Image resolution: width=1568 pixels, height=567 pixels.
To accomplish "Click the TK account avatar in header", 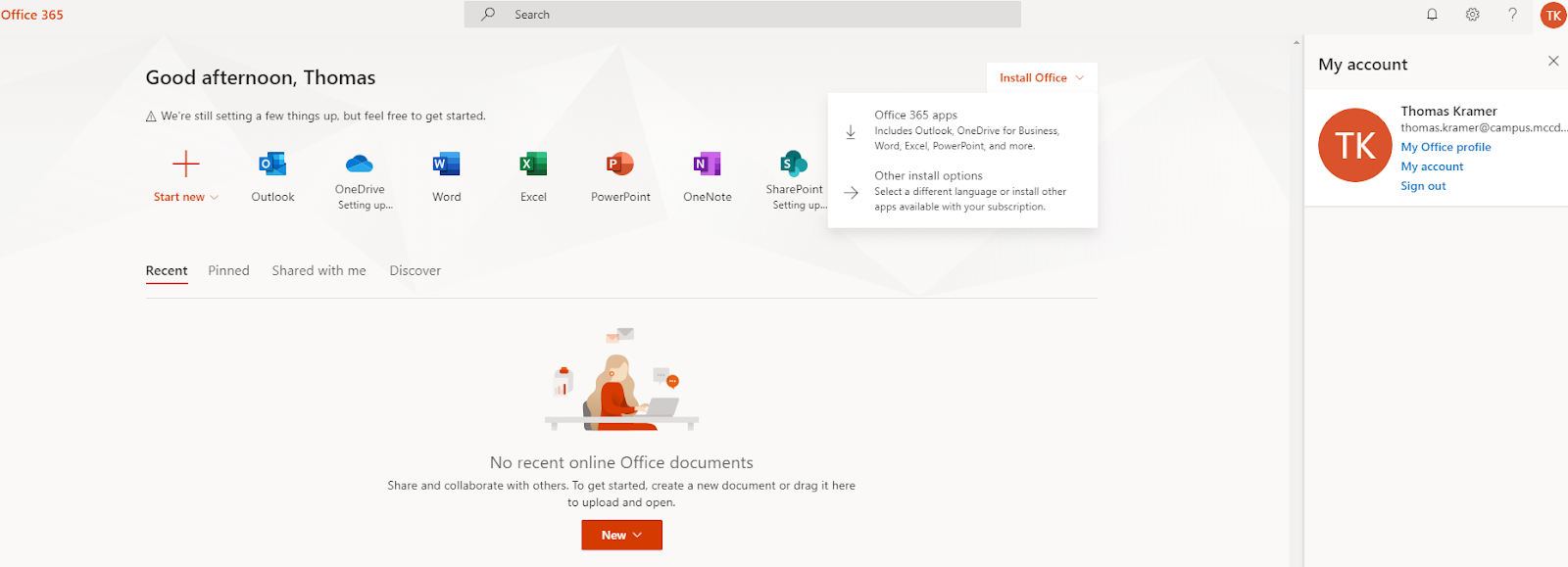I will pyautogui.click(x=1553, y=15).
